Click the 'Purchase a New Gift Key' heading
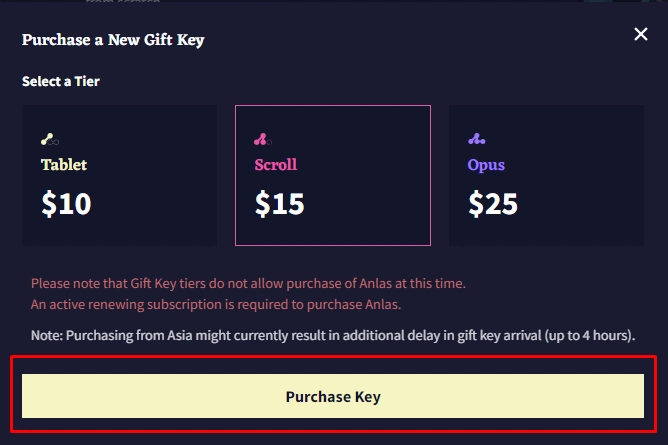 coord(113,40)
